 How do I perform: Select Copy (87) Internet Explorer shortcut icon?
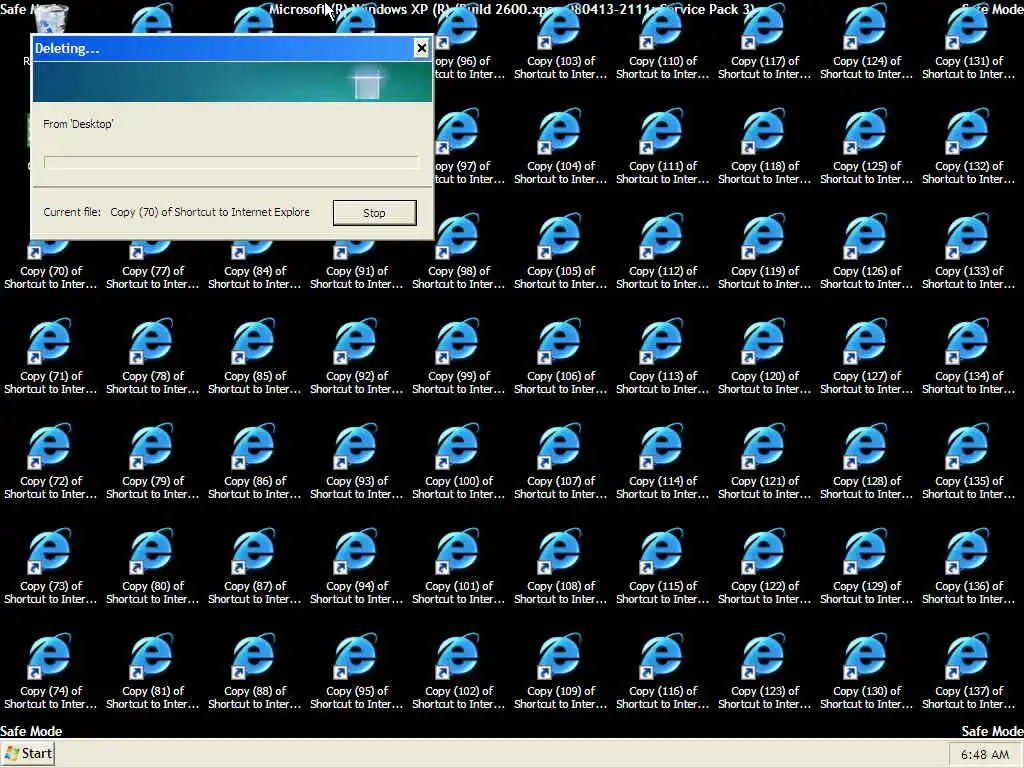coord(254,551)
